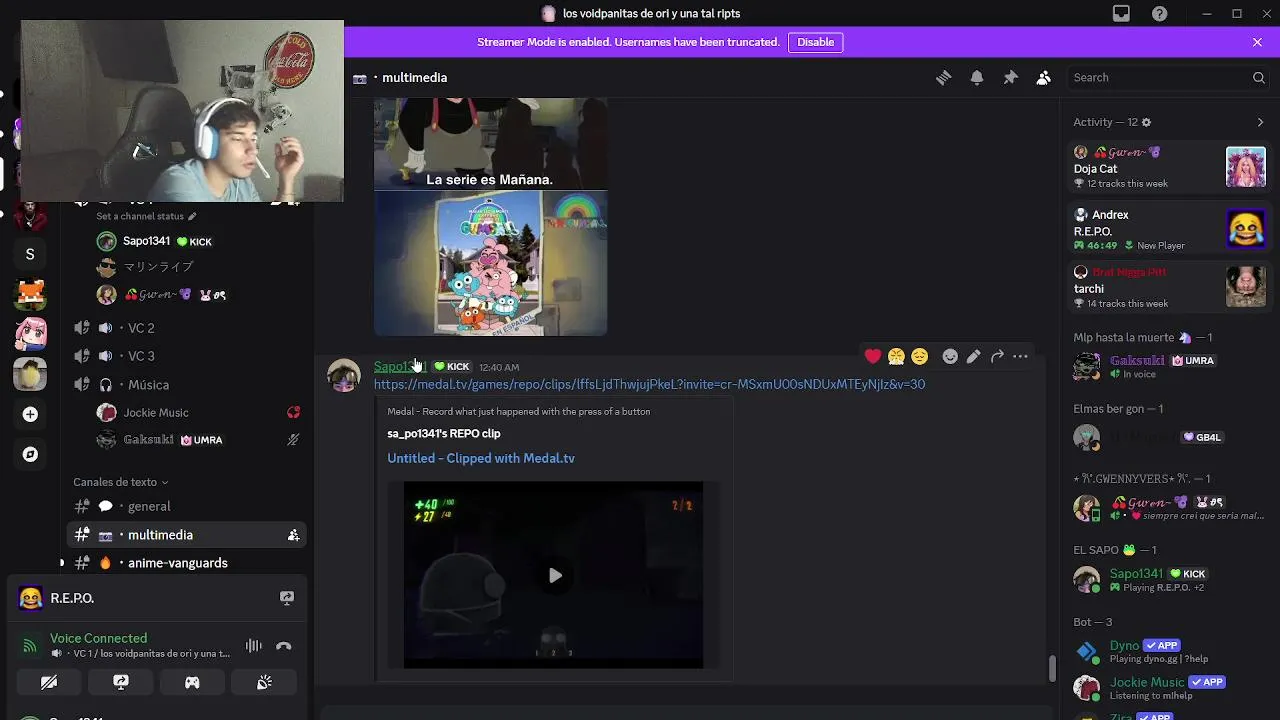Open the general text channel
The width and height of the screenshot is (1280, 720).
point(149,506)
